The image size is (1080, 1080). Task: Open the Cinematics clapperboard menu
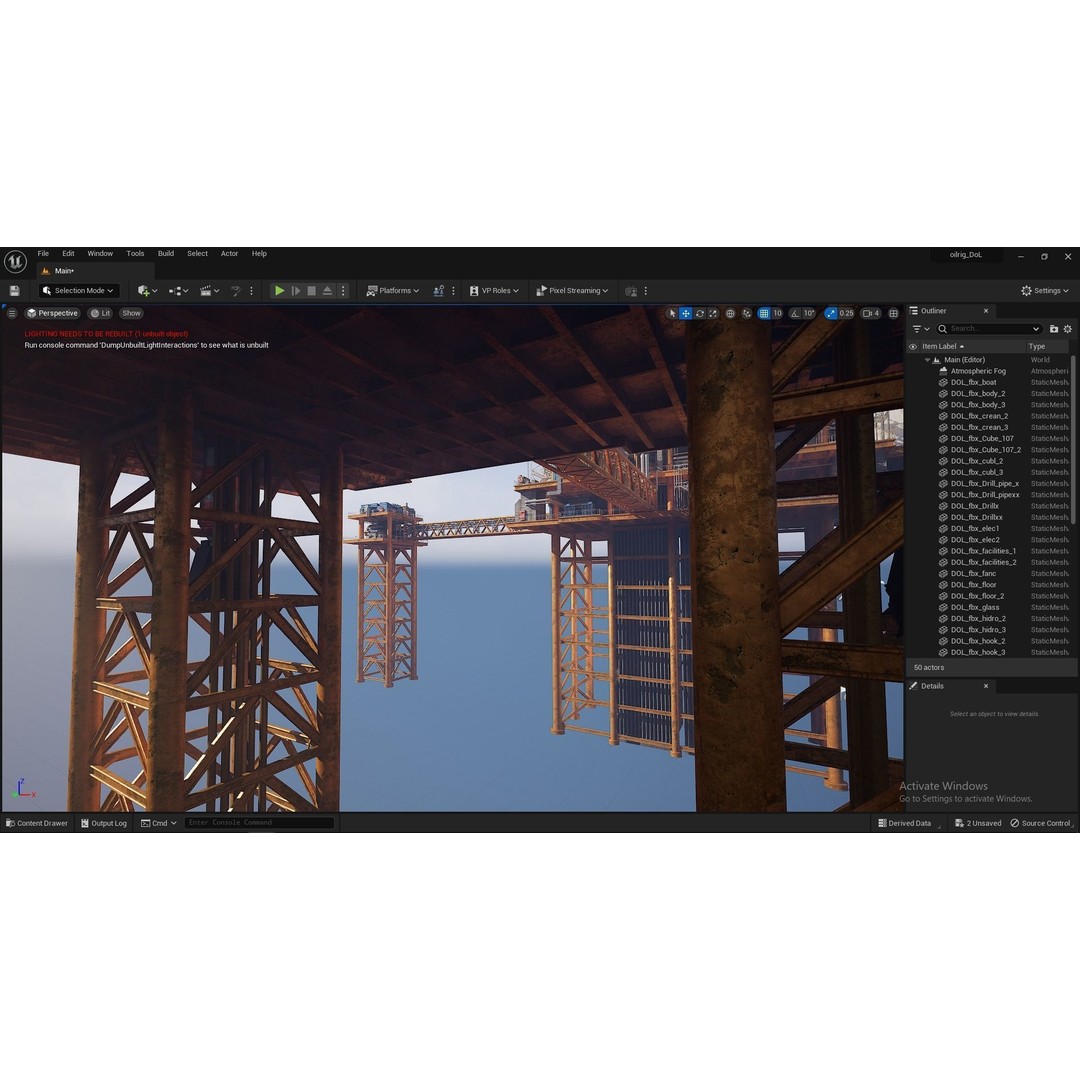click(x=205, y=290)
